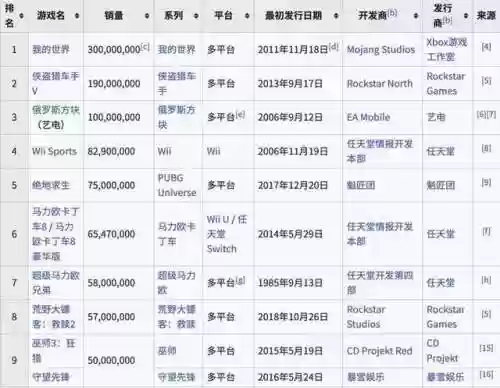Image resolution: width=500 pixels, height=388 pixels.
Task: Open 俄罗斯方块（艺电）game link
Action: pos(56,117)
